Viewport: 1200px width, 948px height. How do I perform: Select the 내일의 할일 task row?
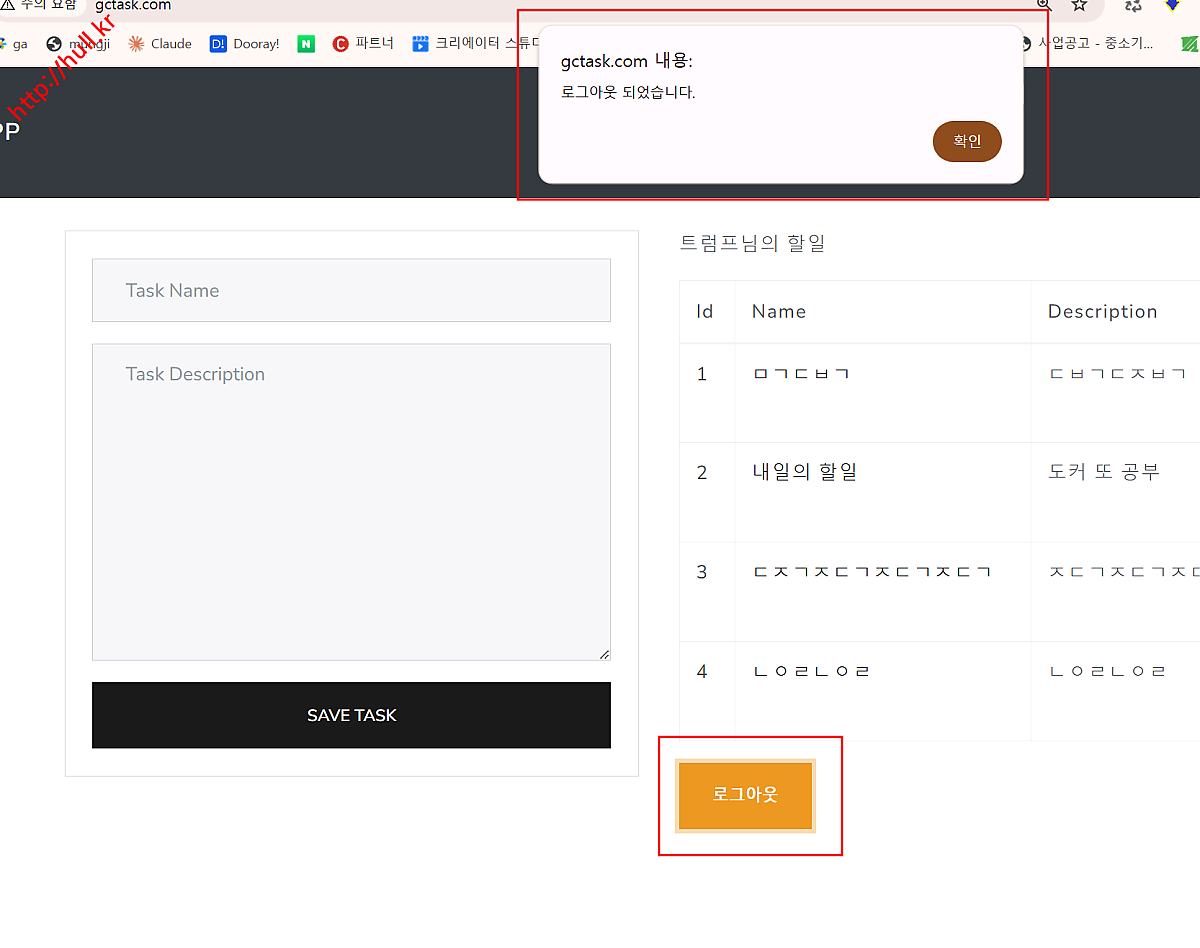(804, 472)
